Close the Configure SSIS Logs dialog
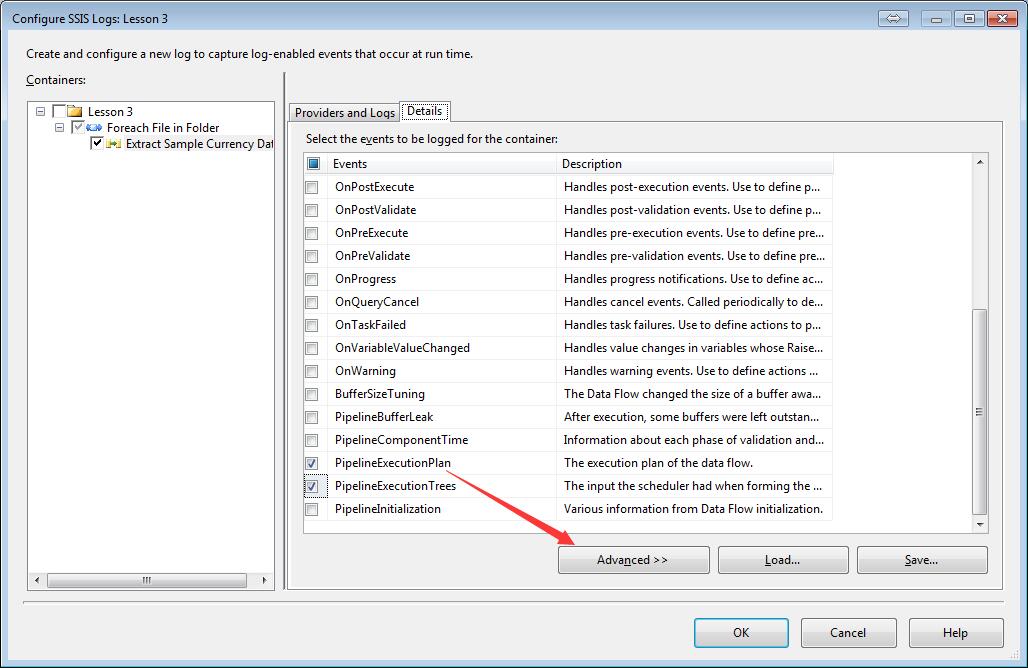Viewport: 1028px width, 668px height. pos(1002,18)
